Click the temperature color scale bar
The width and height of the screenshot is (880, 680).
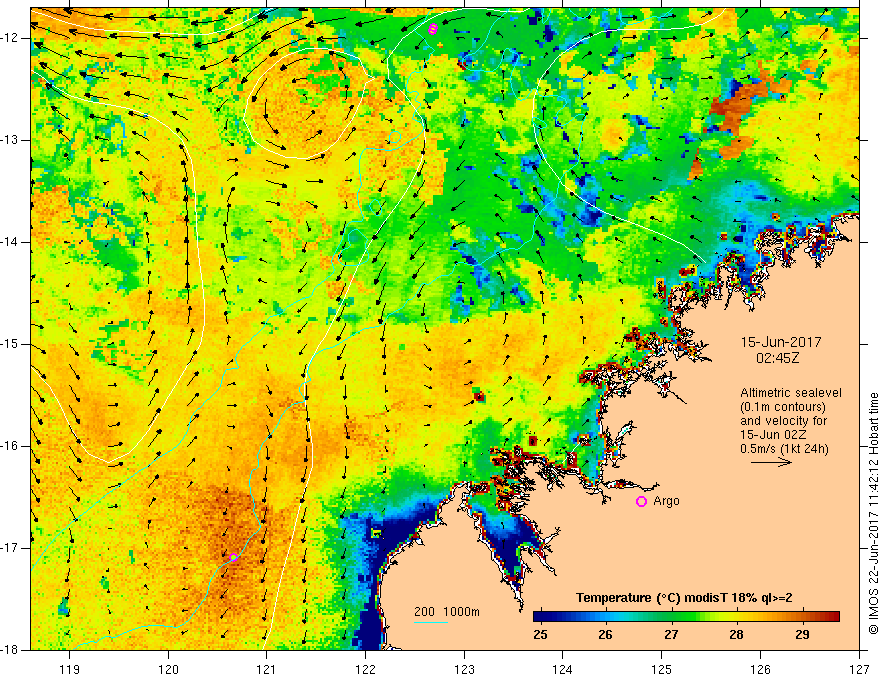(686, 616)
